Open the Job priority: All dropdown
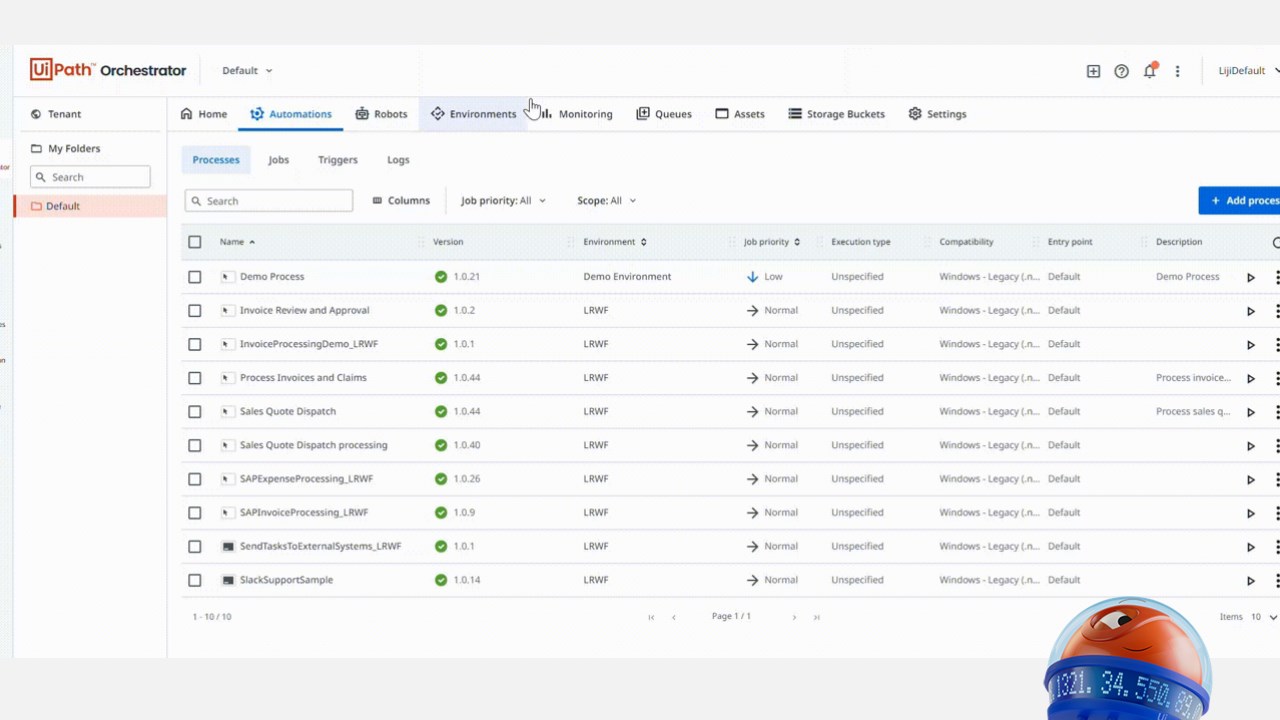 (x=503, y=201)
